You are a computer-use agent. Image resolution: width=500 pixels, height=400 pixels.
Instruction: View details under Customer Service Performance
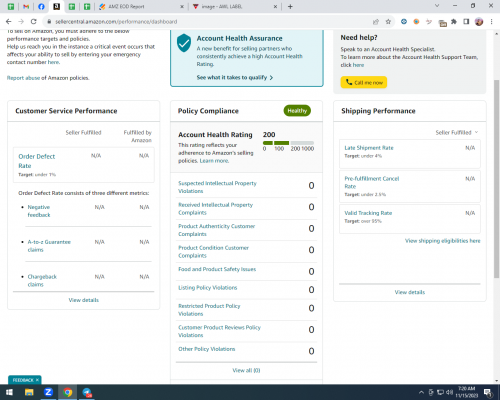pyautogui.click(x=84, y=300)
